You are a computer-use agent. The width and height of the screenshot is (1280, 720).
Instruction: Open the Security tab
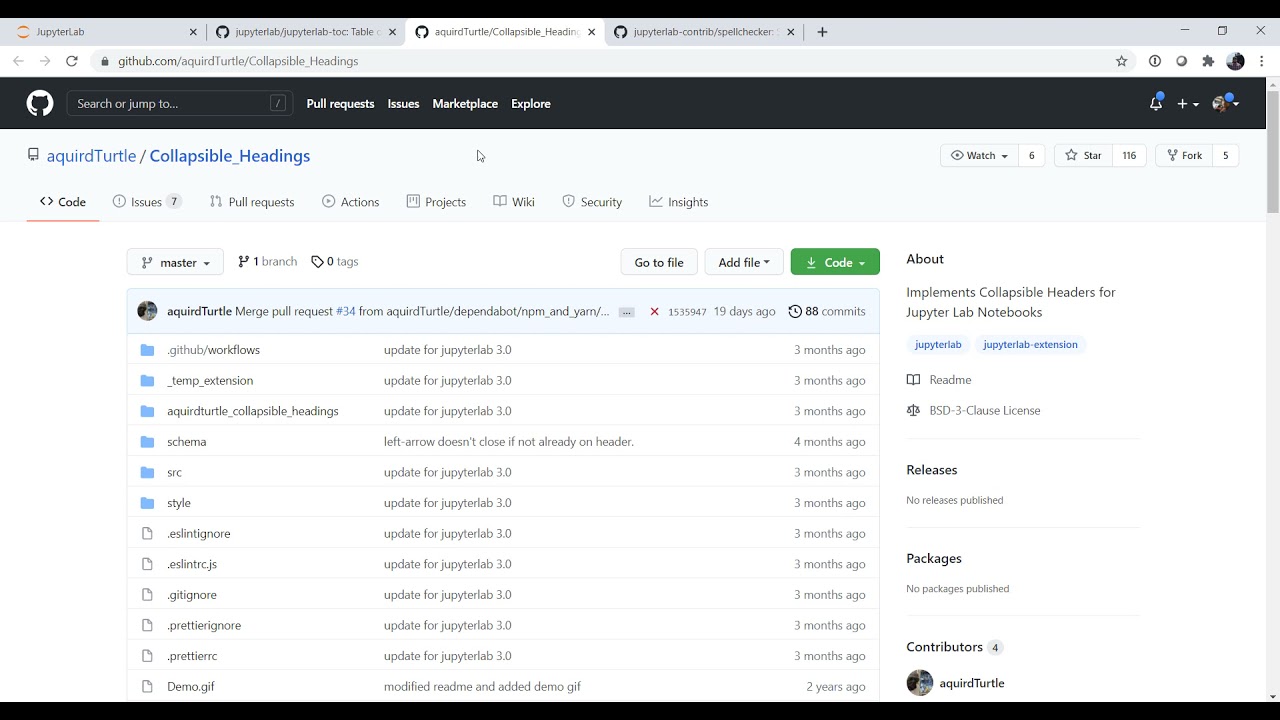[x=592, y=202]
